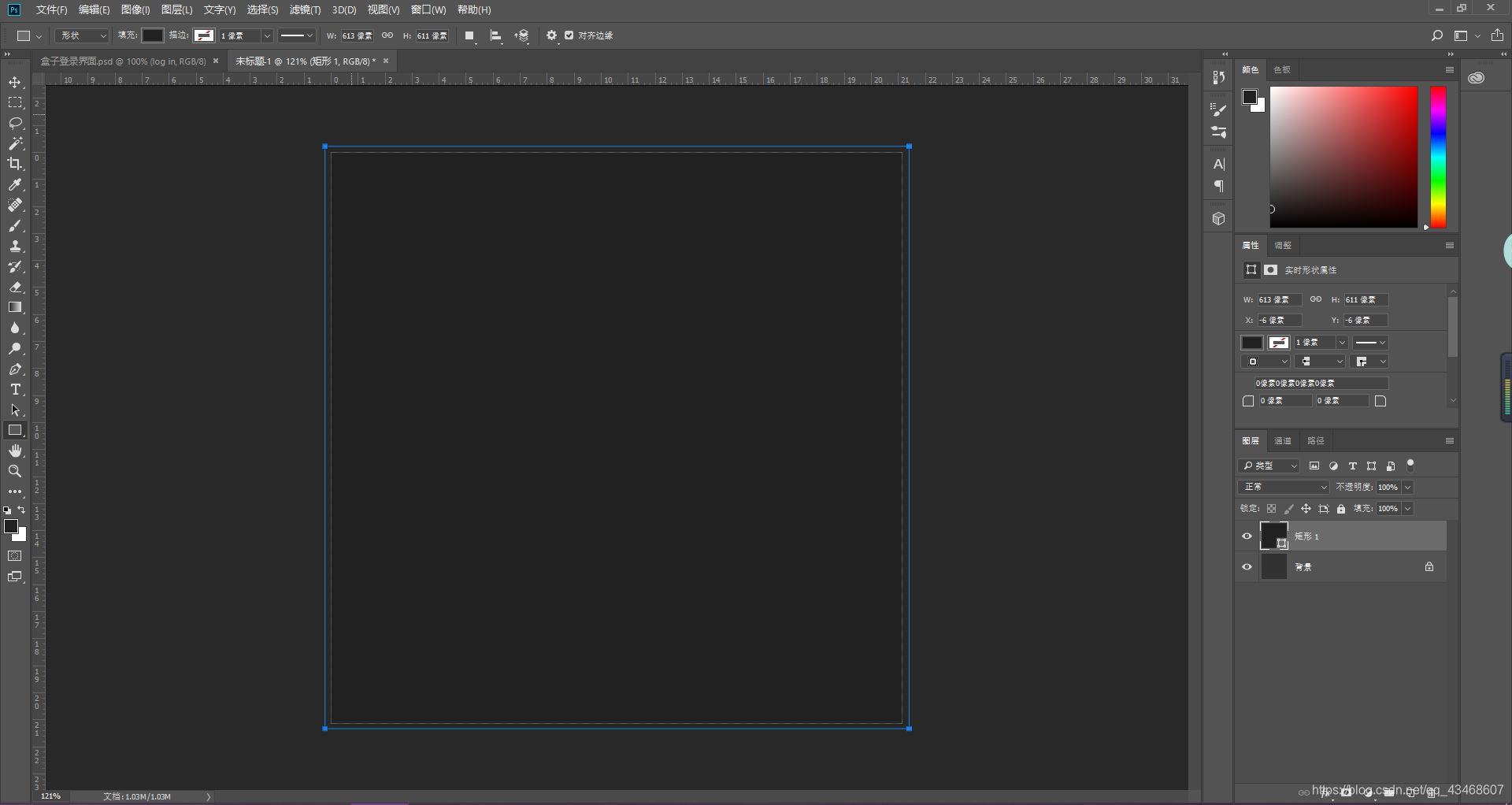This screenshot has height=805, width=1512.
Task: Pick a hue on the vertical hue slider
Action: click(x=1438, y=158)
